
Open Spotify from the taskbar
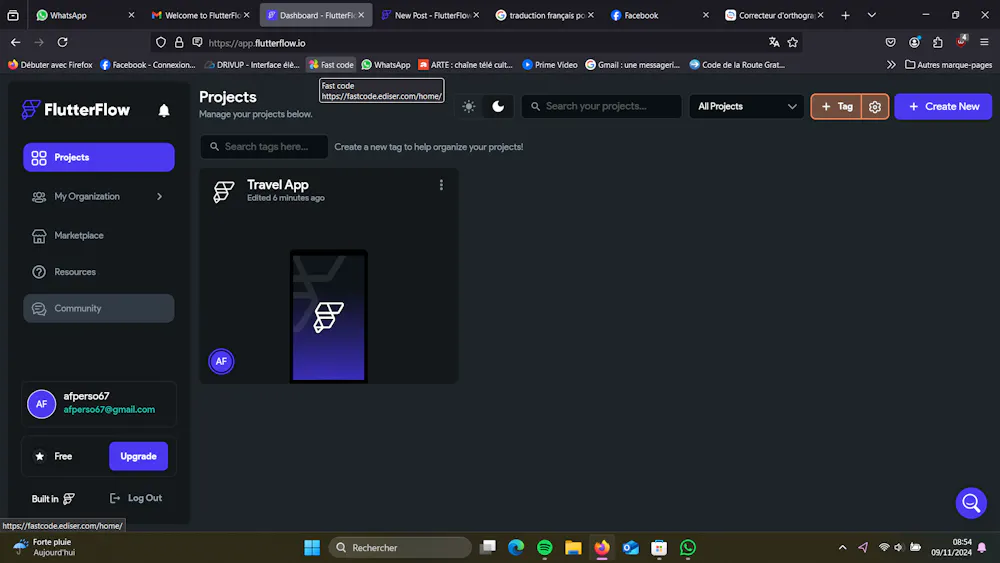[545, 548]
